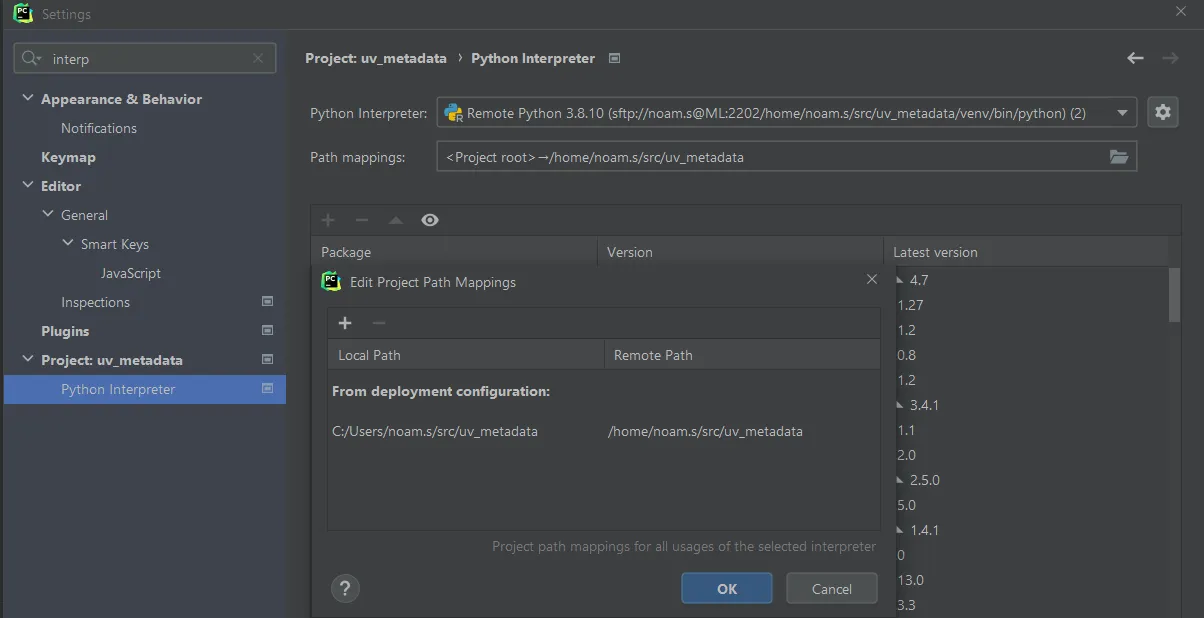Click the folder icon in Path mappings

coord(1119,157)
